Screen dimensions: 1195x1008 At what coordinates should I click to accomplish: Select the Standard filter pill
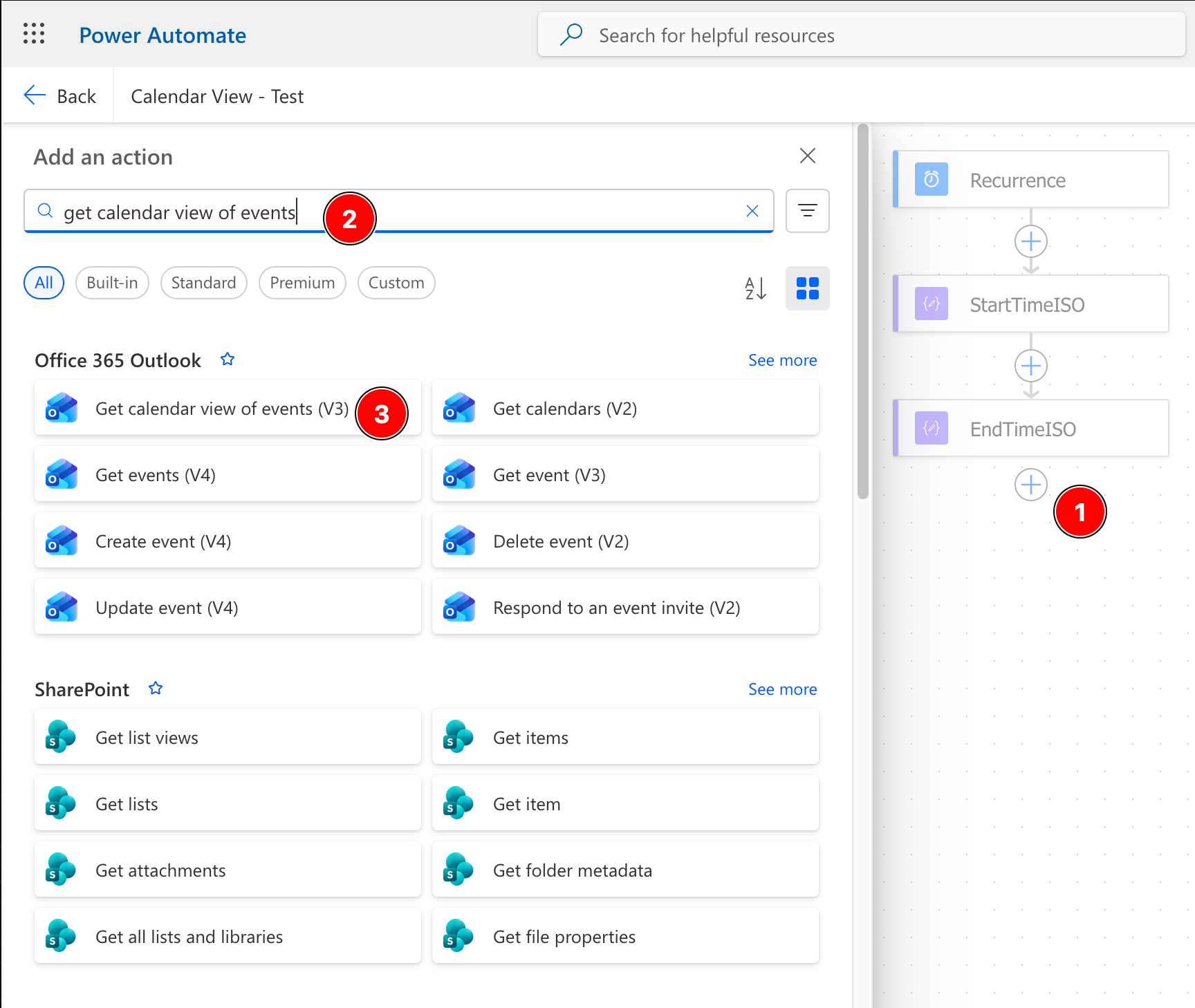click(204, 283)
